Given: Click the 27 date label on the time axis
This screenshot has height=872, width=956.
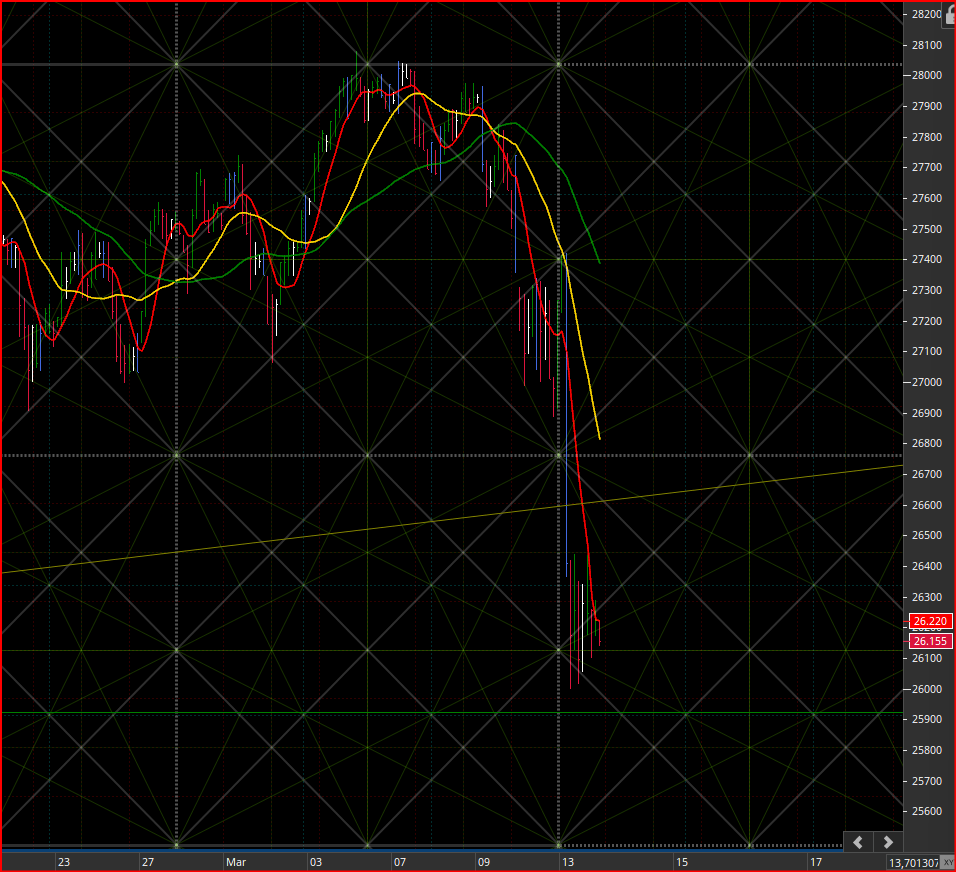Looking at the screenshot, I should pos(148,862).
